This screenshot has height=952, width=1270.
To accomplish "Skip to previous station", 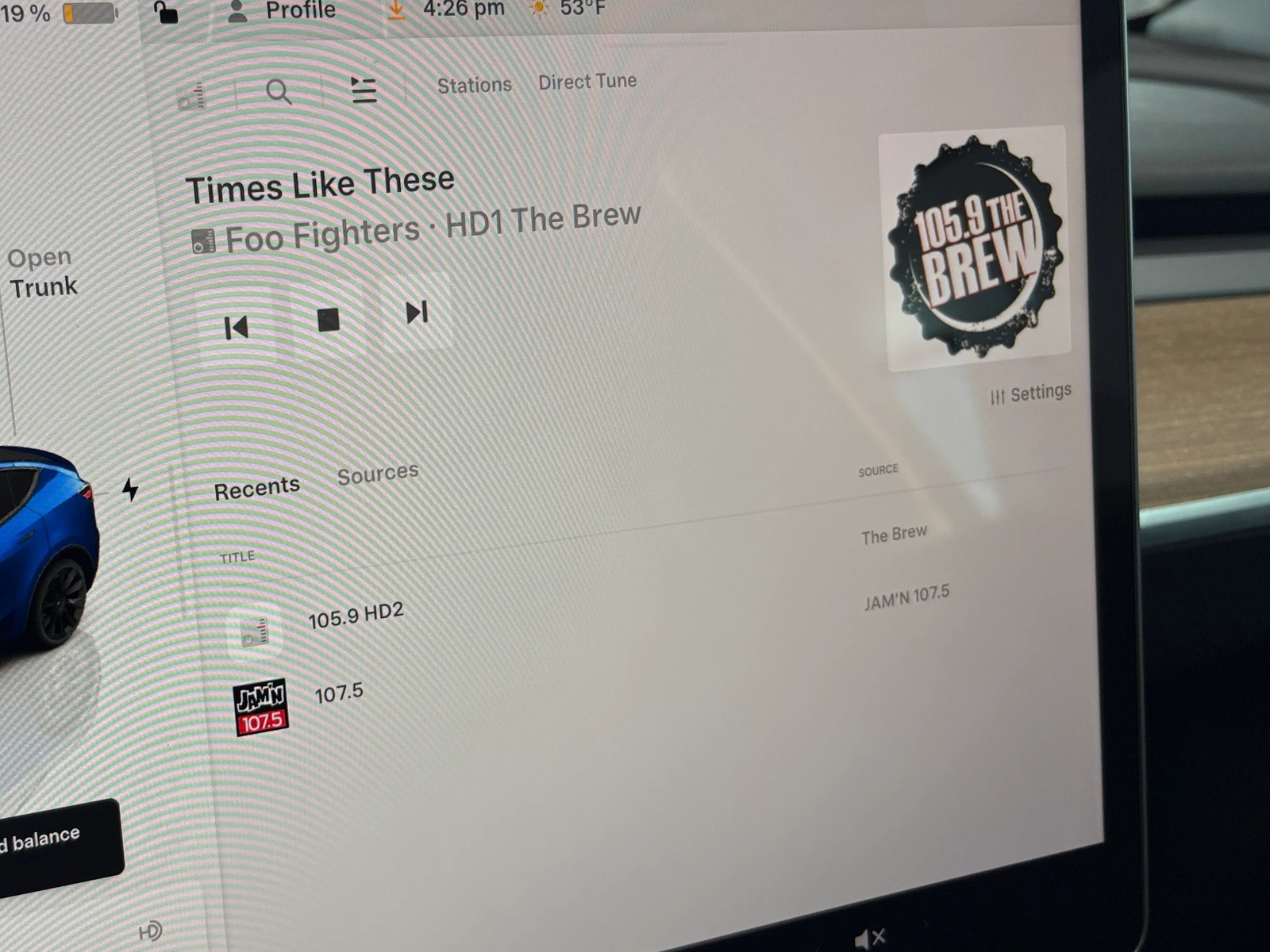I will click(x=237, y=328).
